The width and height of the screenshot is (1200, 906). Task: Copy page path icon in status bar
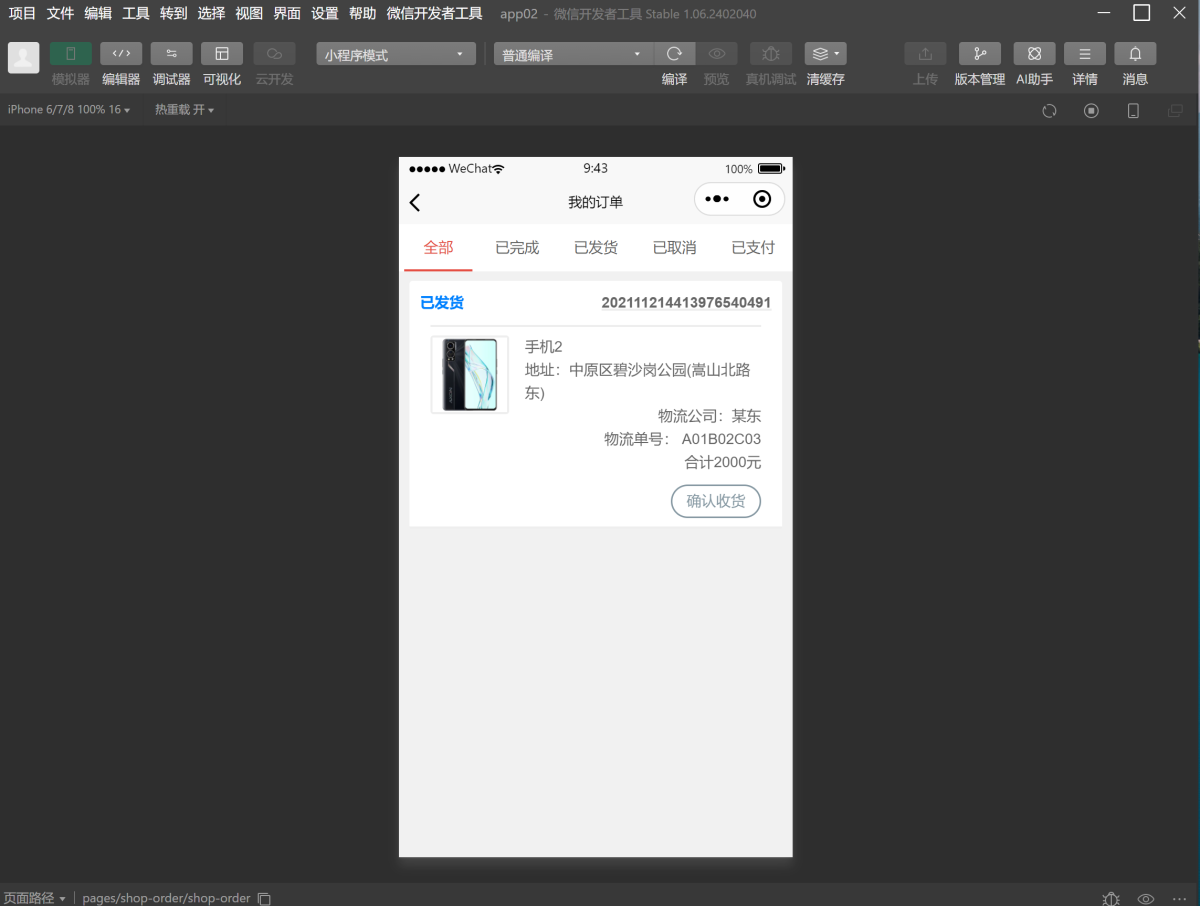coord(264,898)
